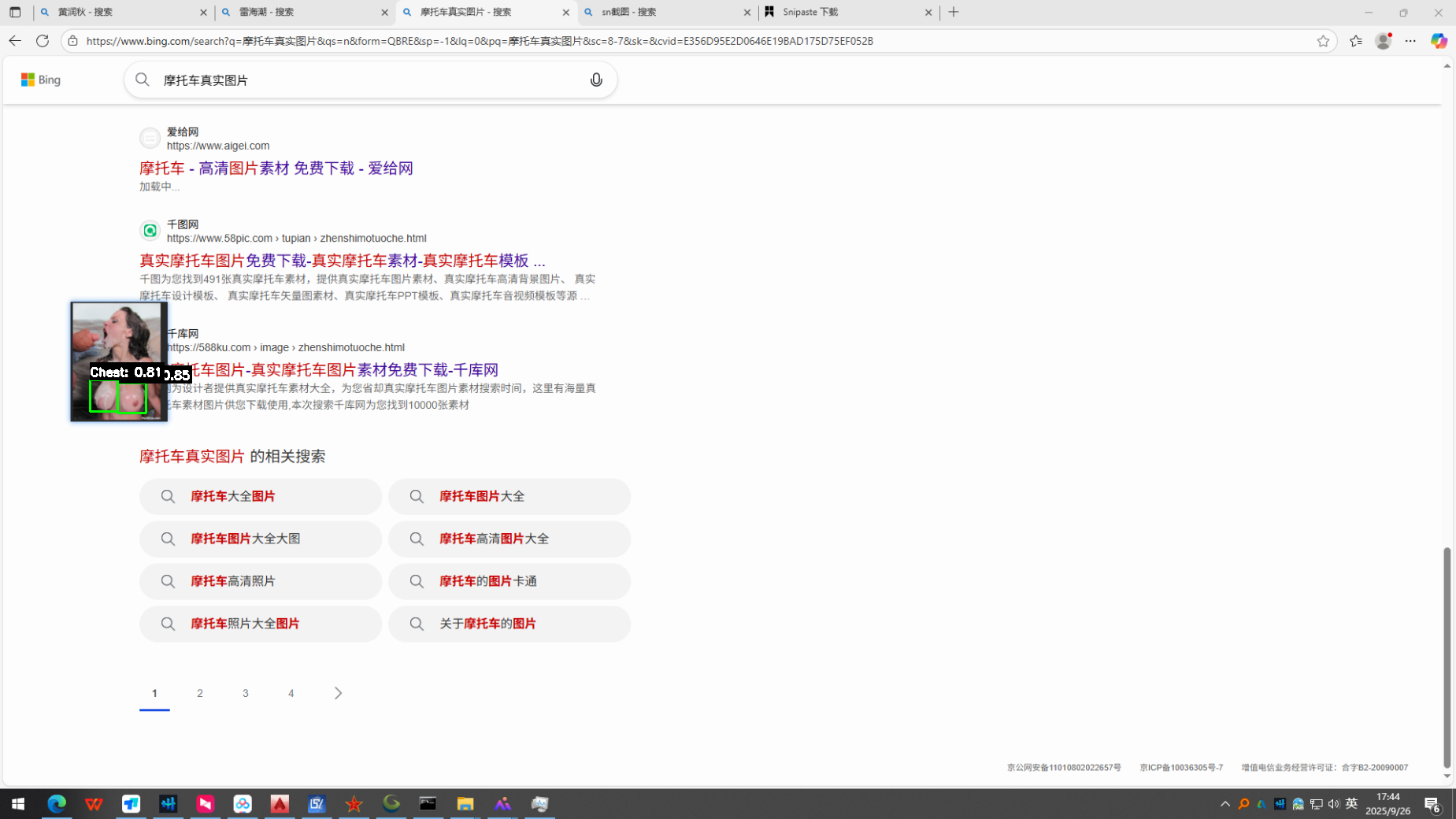
Task: Go to results page 3
Action: click(246, 693)
